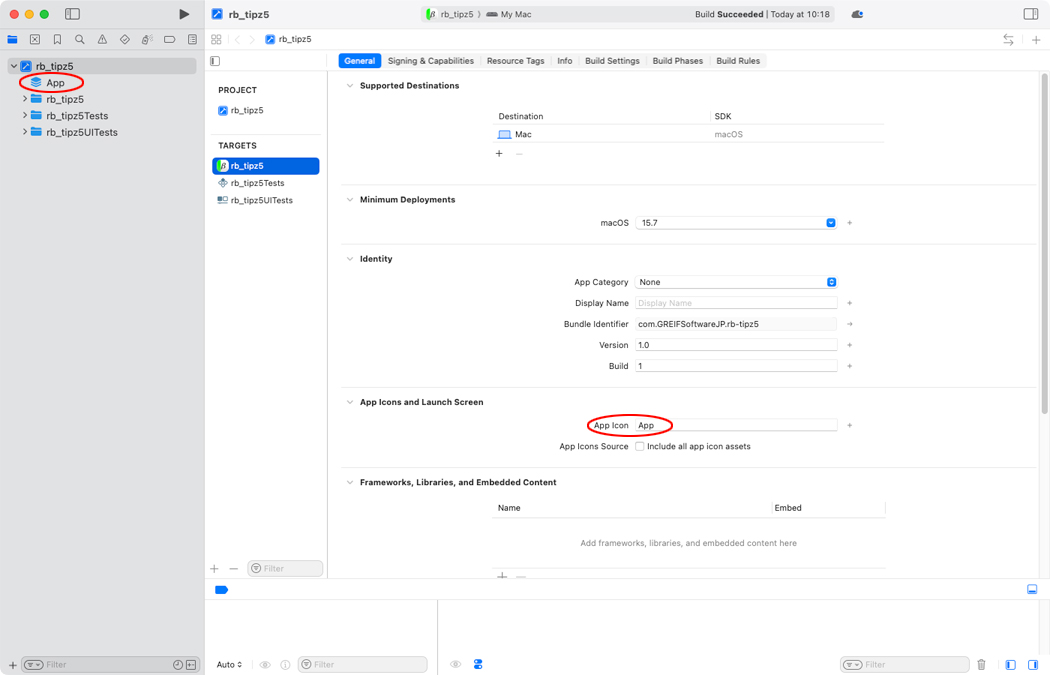
Task: Click the Run play button
Action: tap(183, 14)
